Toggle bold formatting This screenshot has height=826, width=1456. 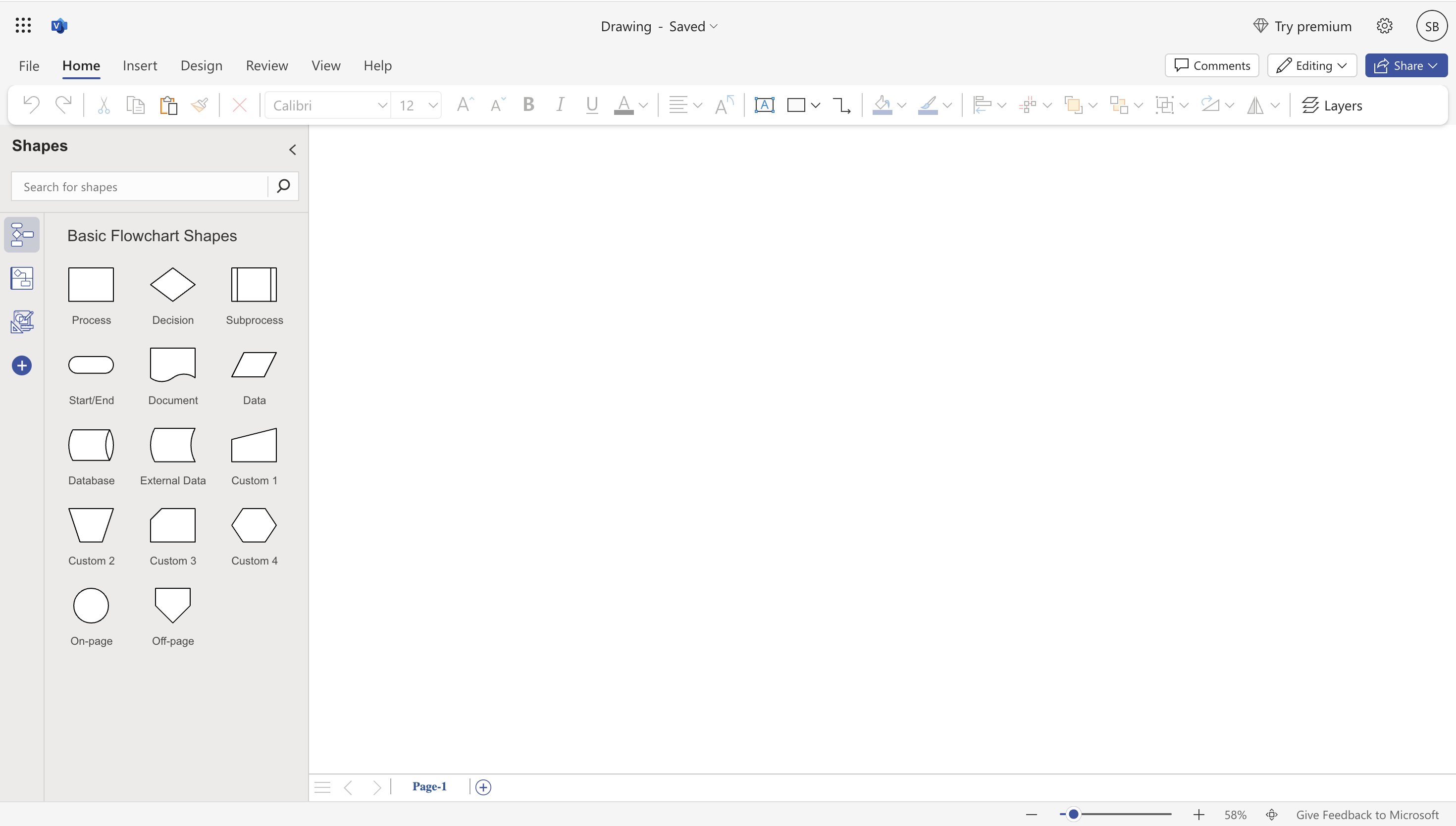point(528,104)
